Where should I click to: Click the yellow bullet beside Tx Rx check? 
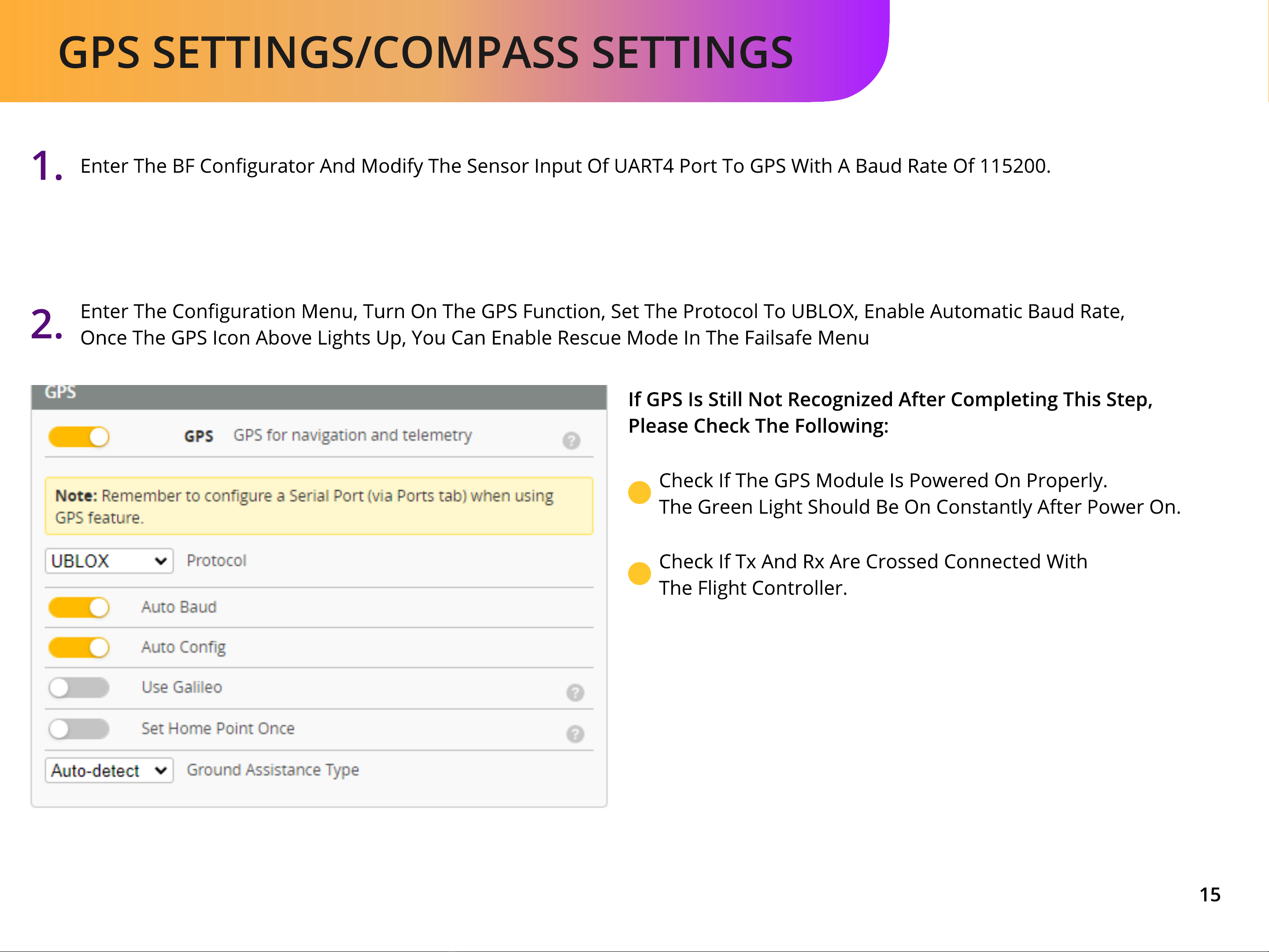[x=639, y=573]
